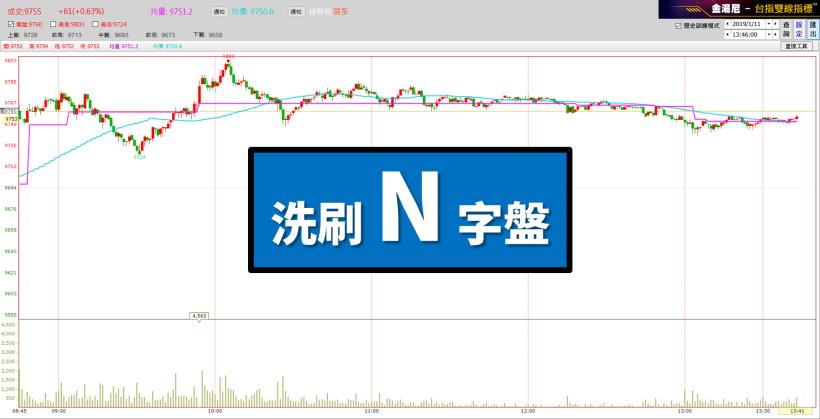820x419 pixels.
Task: Click the 查詢 query button
Action: coord(787,29)
